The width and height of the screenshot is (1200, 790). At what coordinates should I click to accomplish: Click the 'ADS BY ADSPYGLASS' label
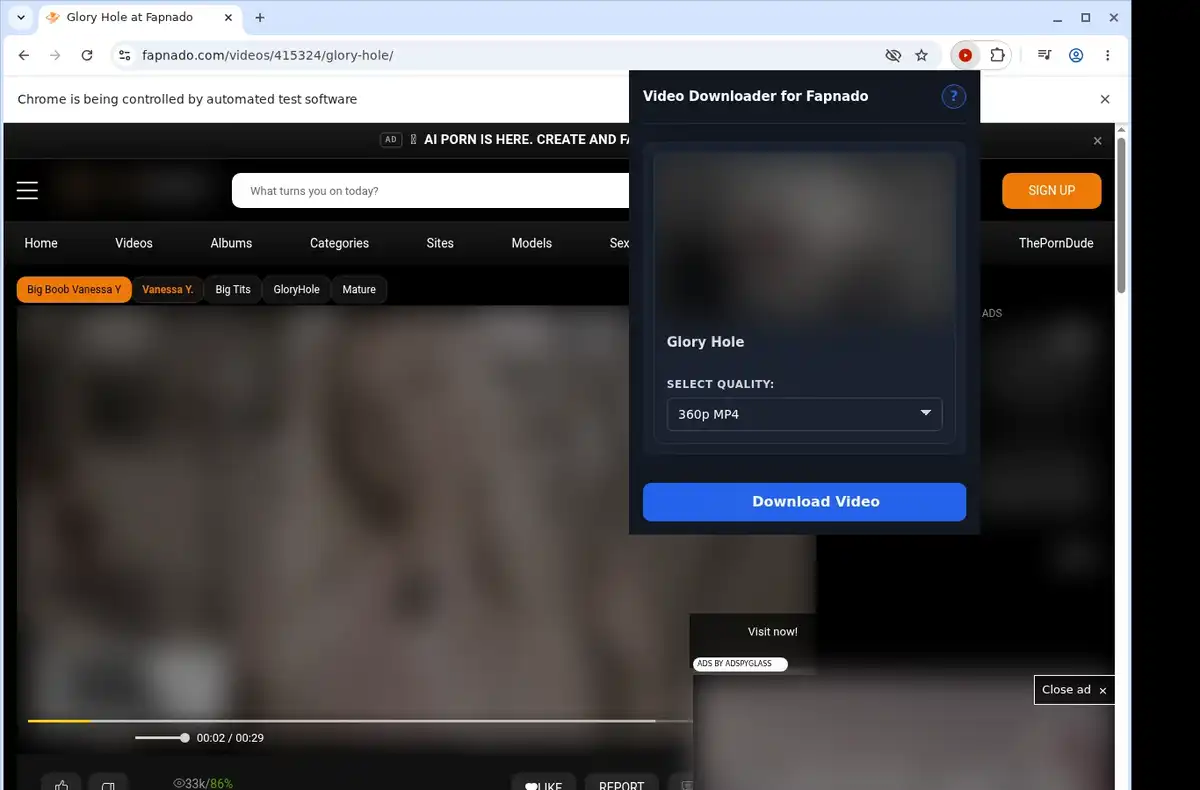740,664
